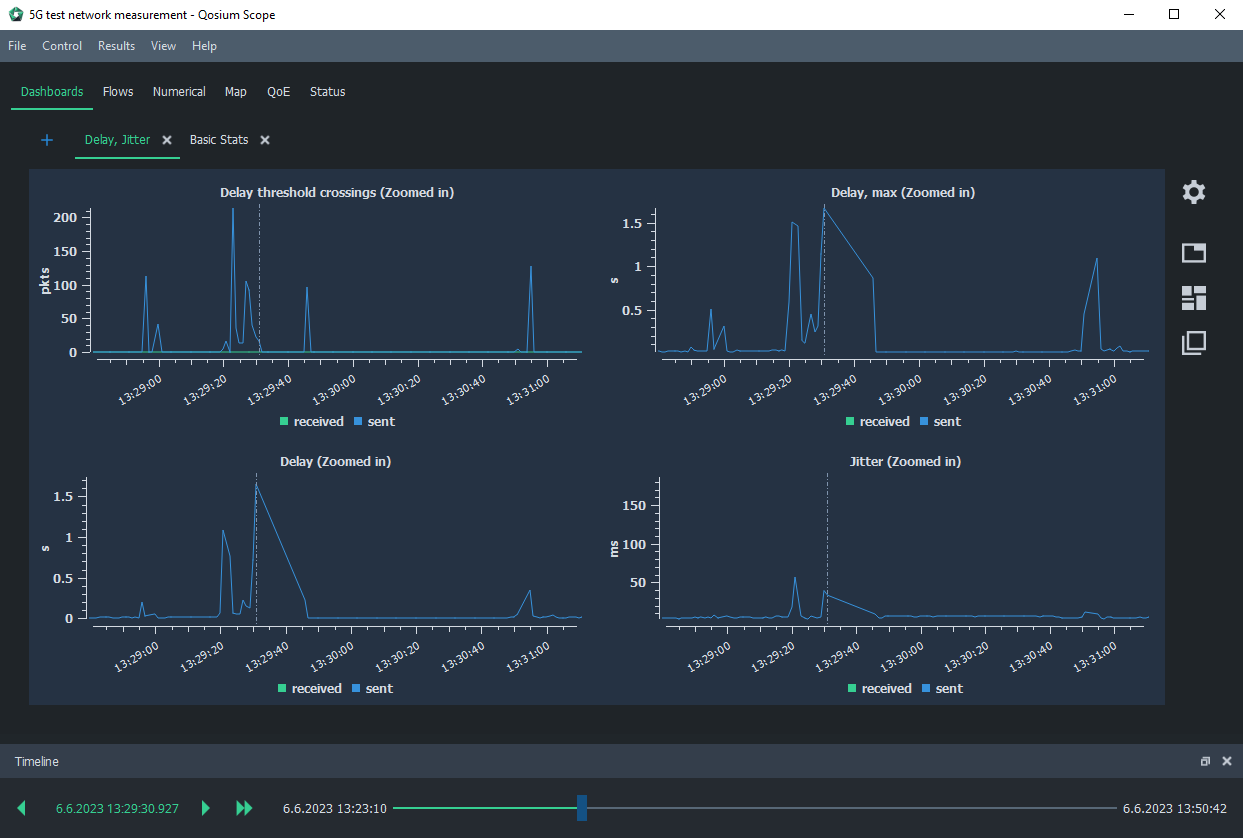Fast forward timeline with double arrow
Image resolution: width=1243 pixels, height=838 pixels.
tap(244, 808)
